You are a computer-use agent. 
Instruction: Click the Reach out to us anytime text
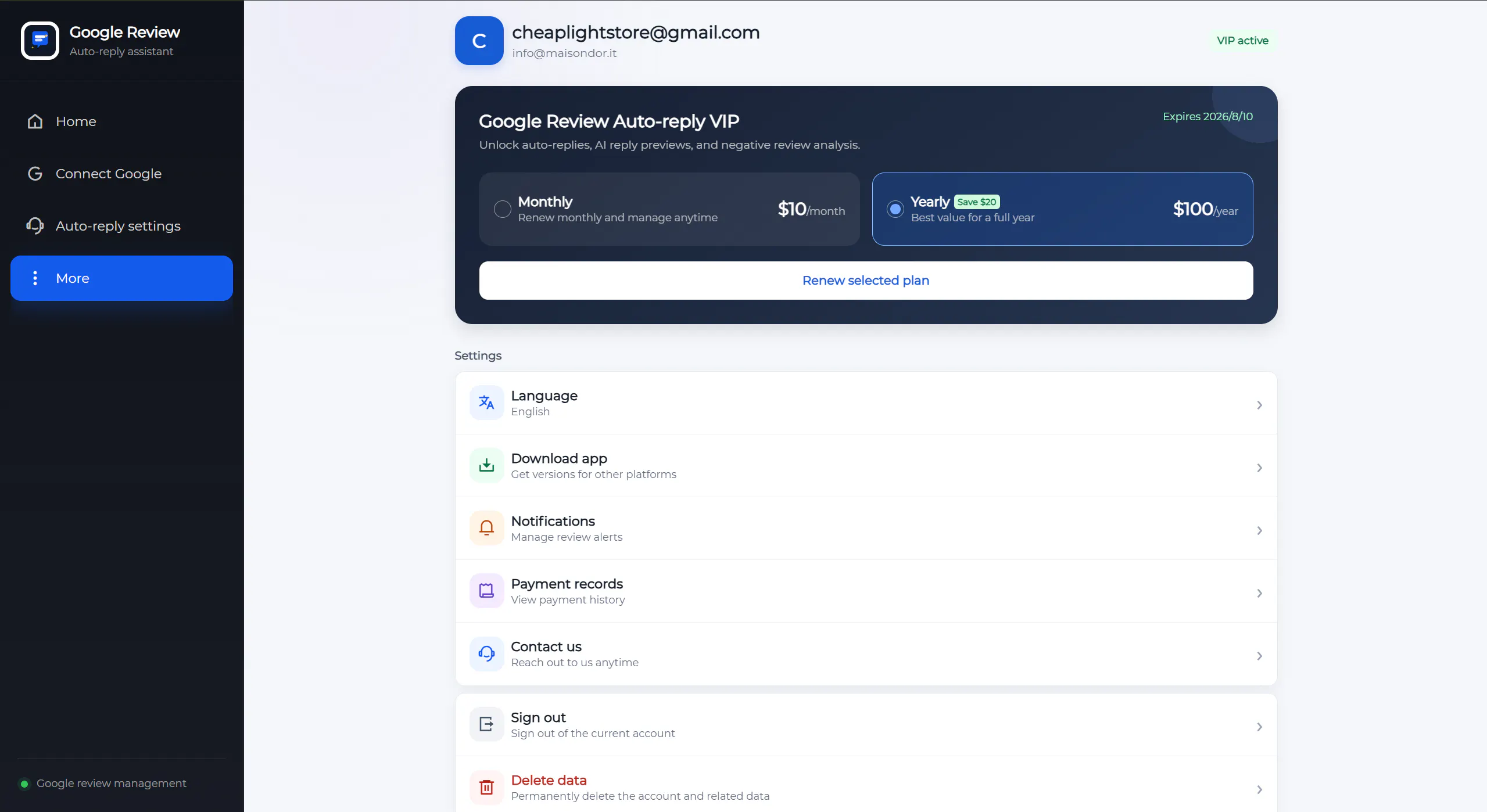575,663
